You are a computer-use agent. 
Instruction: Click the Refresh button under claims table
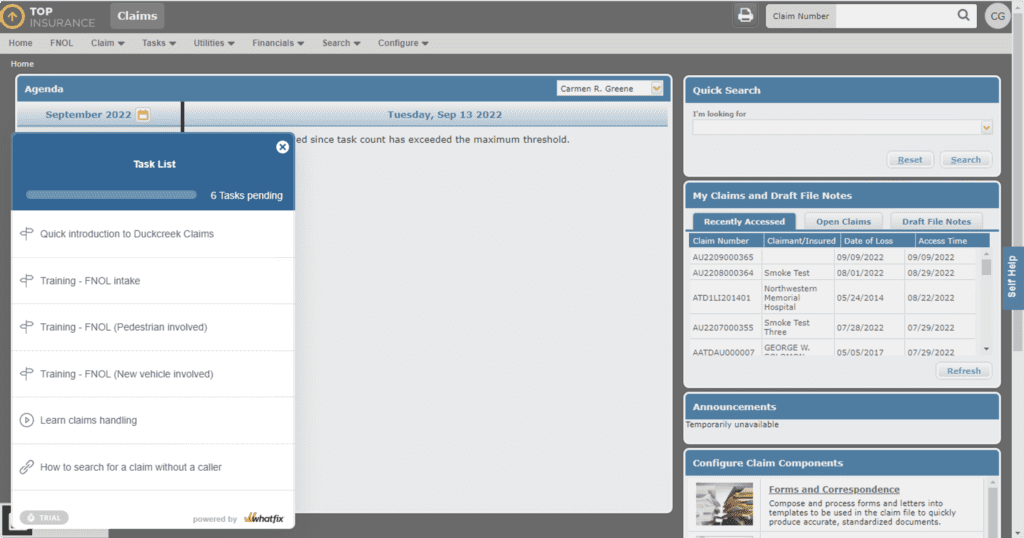pyautogui.click(x=963, y=371)
